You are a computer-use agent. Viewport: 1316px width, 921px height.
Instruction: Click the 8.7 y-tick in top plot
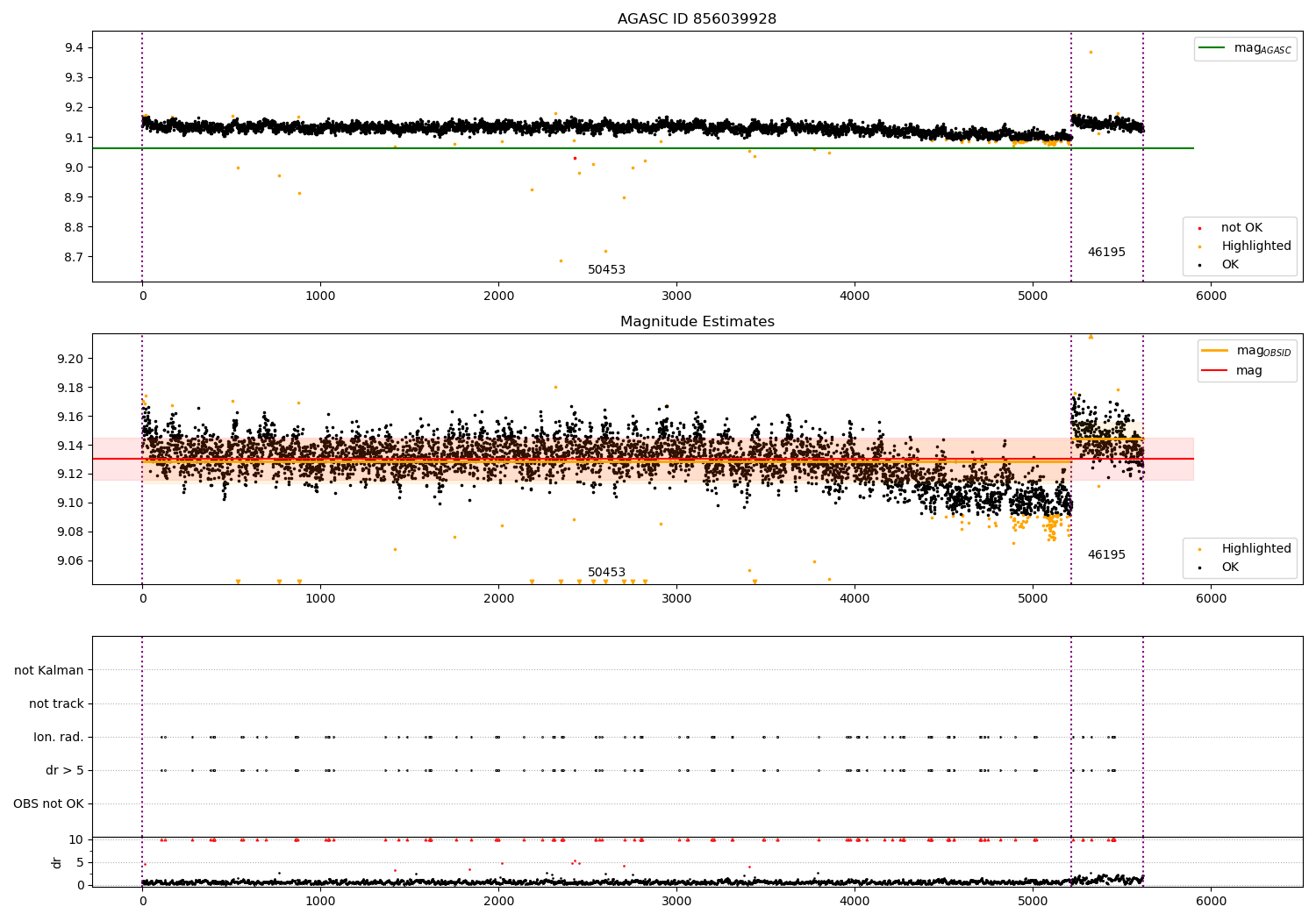pos(74,258)
